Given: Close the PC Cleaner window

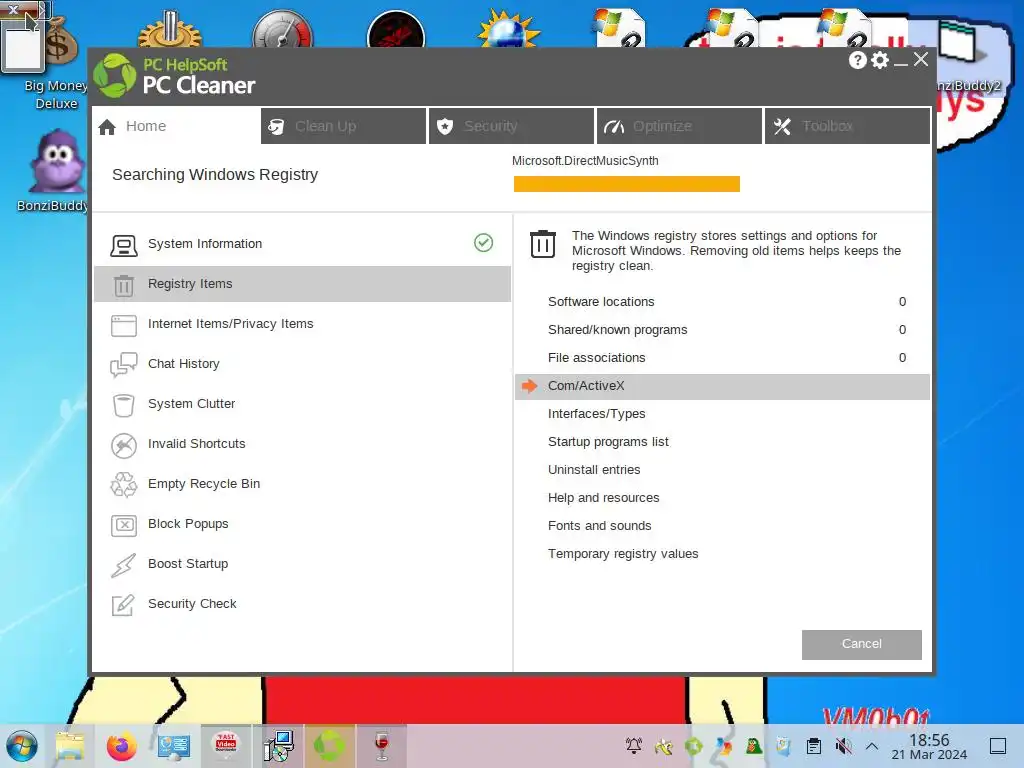Looking at the screenshot, I should pos(921,59).
